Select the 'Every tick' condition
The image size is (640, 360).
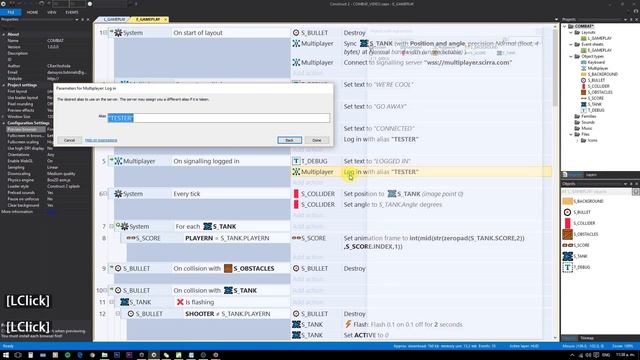(x=187, y=194)
